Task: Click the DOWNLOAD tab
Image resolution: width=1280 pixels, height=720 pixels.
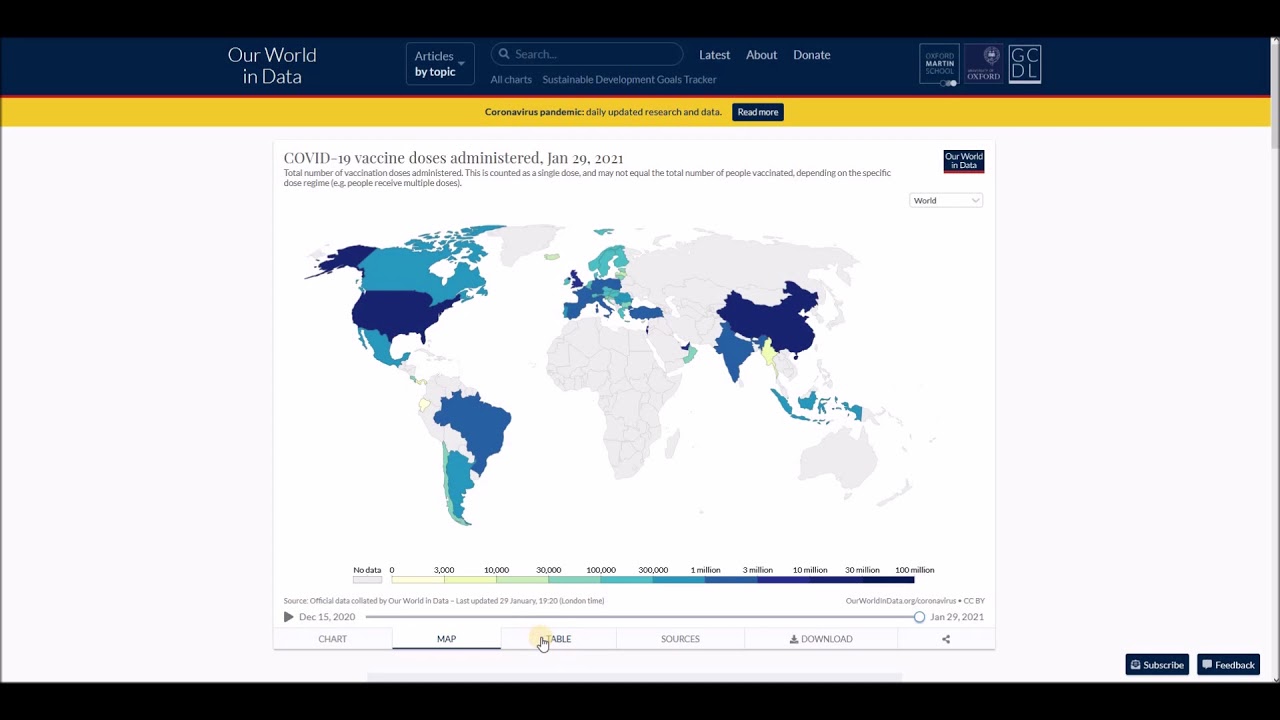Action: pos(821,639)
